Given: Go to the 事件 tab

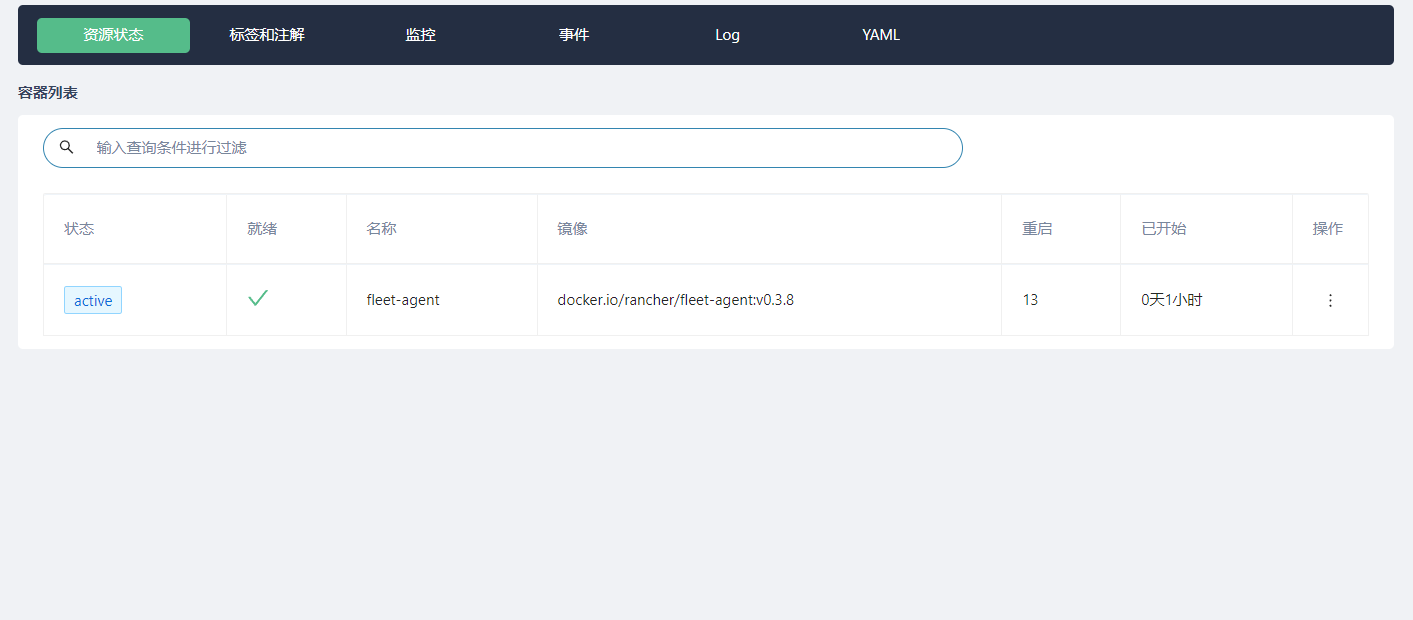Looking at the screenshot, I should tap(574, 35).
